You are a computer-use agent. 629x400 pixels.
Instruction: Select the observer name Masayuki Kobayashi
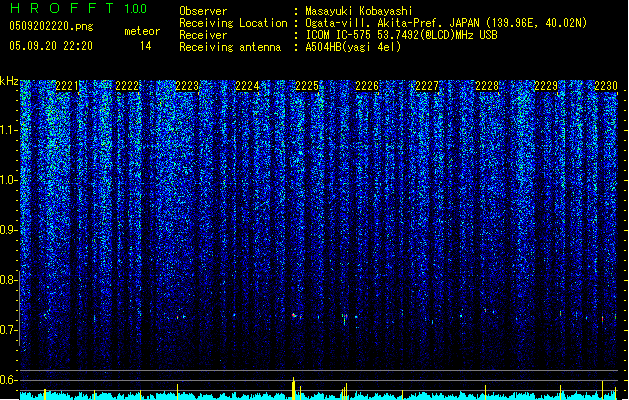(359, 11)
